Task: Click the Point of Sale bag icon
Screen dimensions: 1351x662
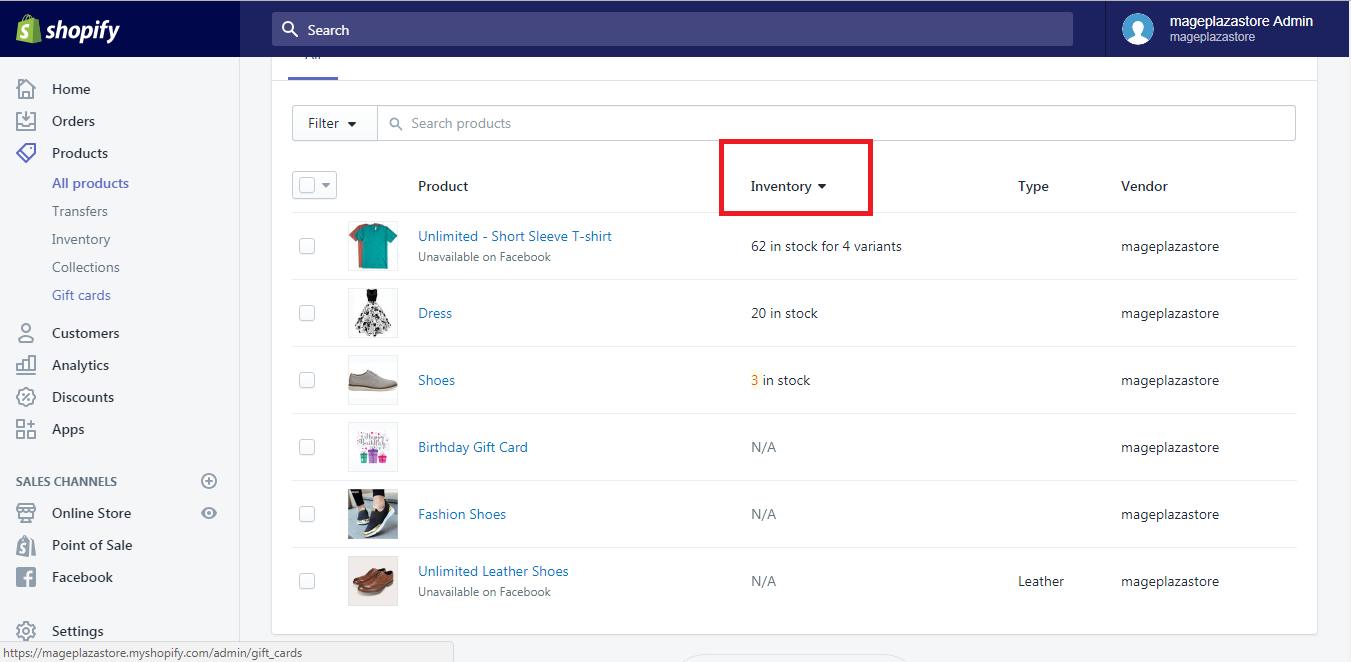Action: (26, 545)
